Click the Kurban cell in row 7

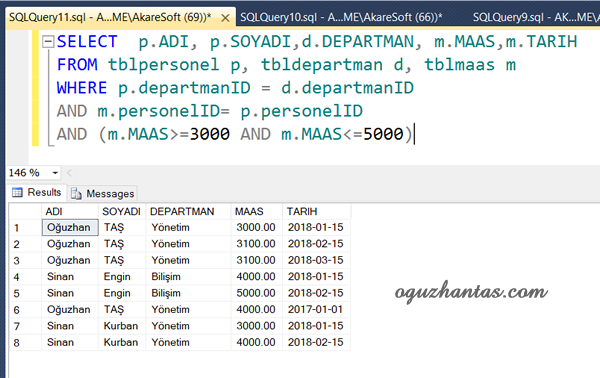[x=122, y=326]
